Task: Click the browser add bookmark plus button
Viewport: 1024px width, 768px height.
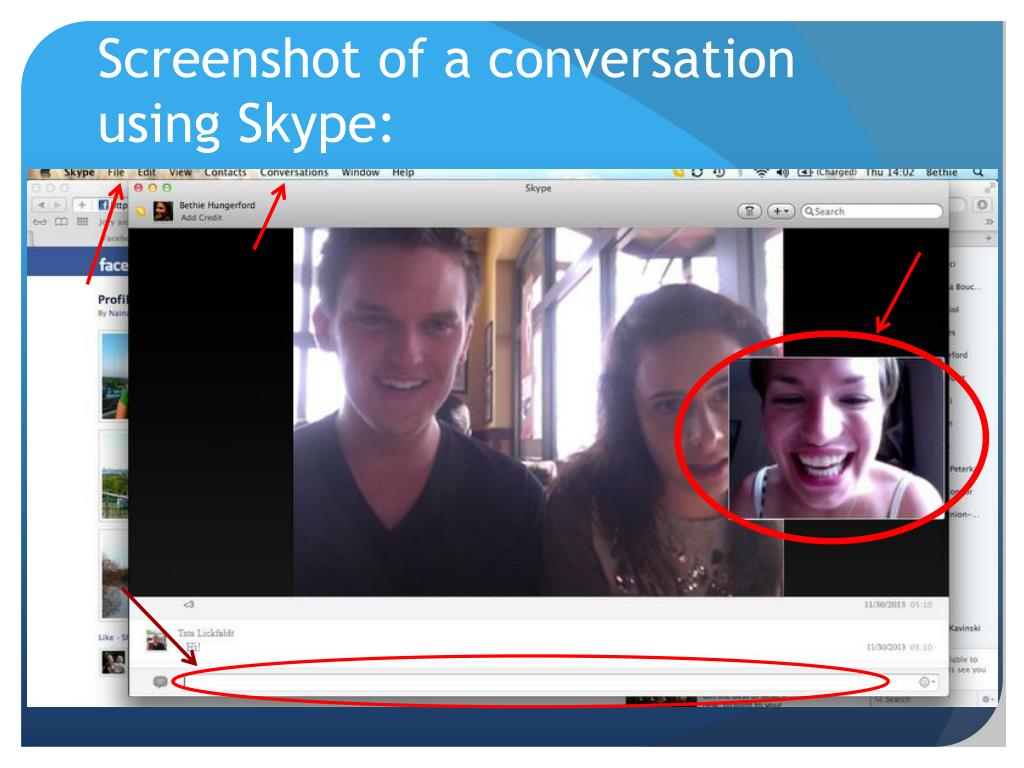Action: click(x=82, y=205)
